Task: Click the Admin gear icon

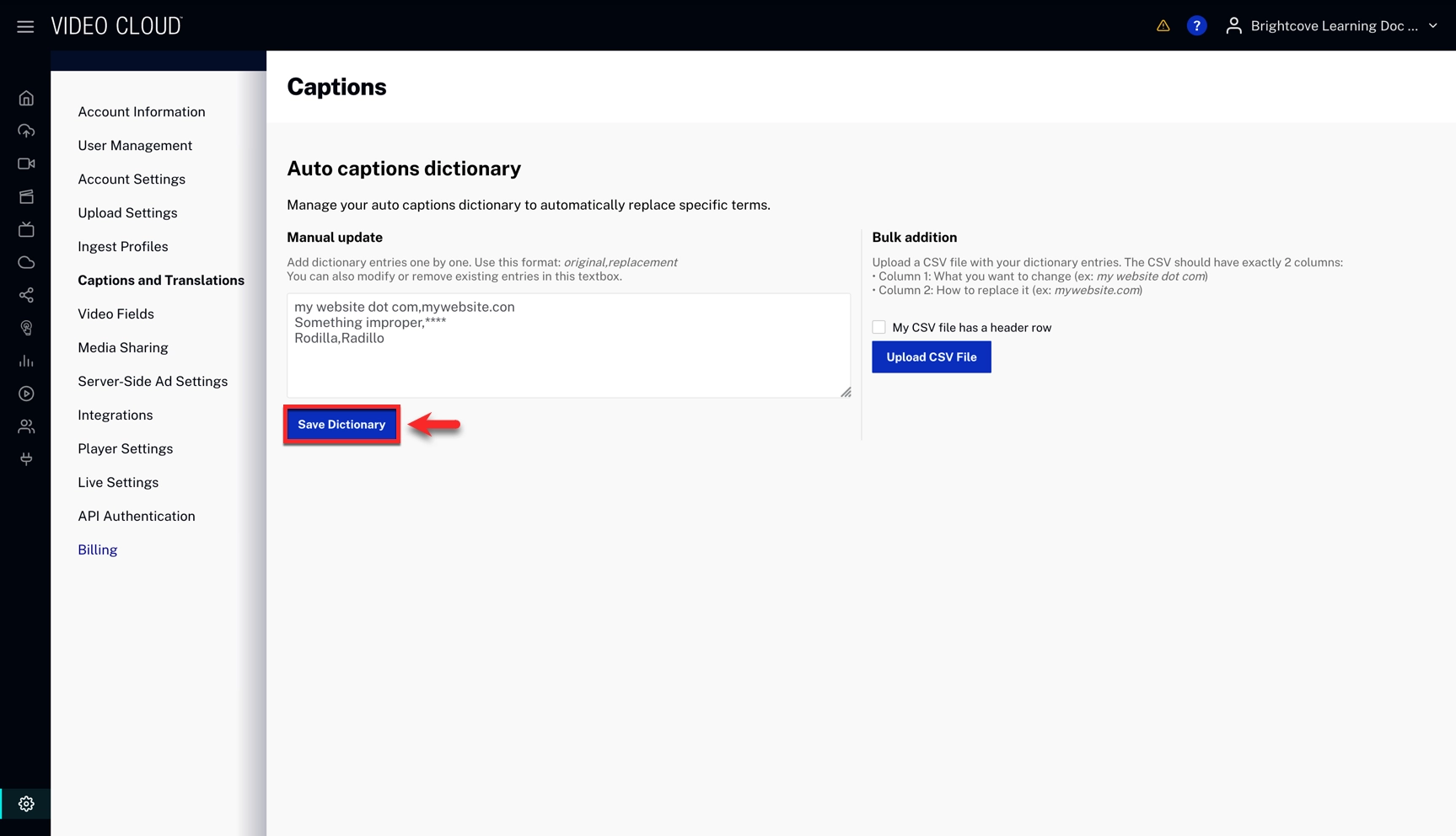Action: tap(26, 804)
